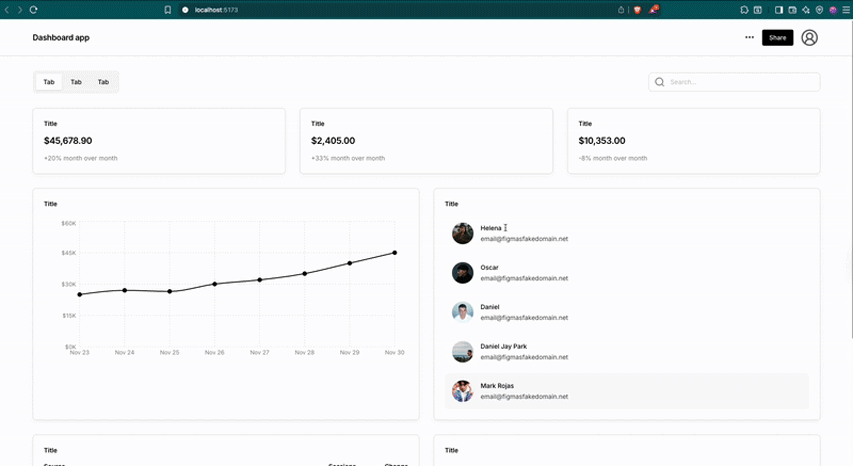
Task: Click Daniel Jay Park's avatar
Action: click(462, 351)
